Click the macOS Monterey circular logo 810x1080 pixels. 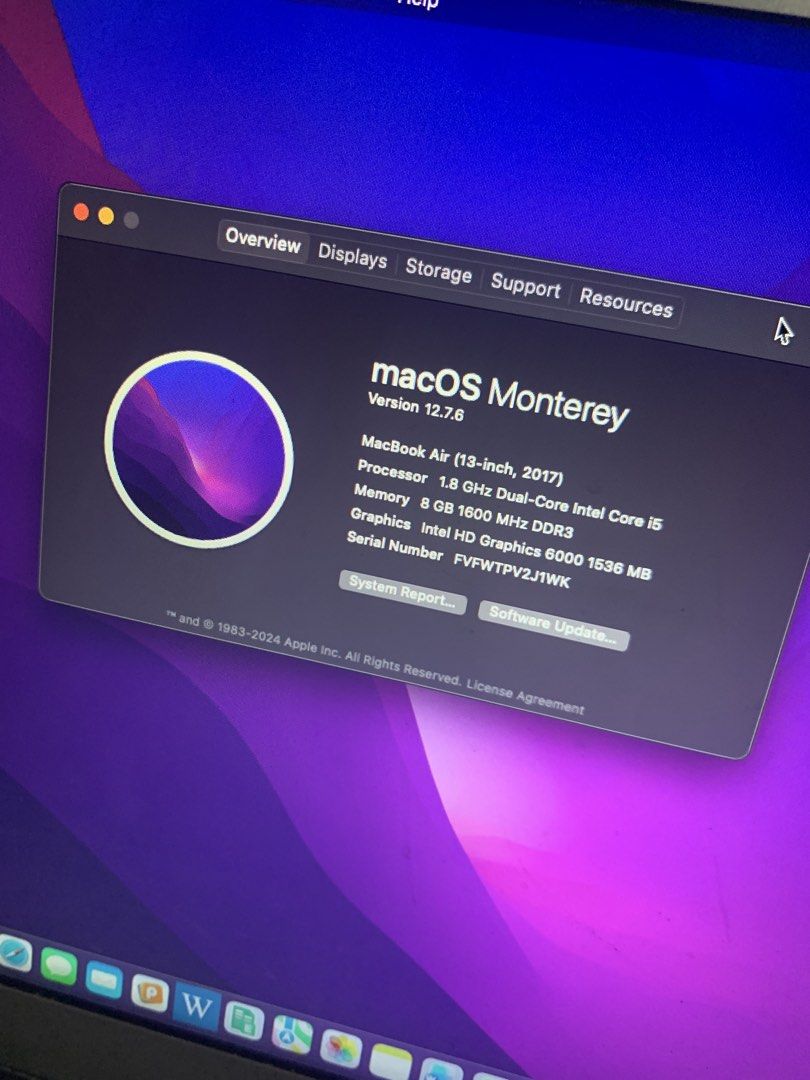click(199, 449)
